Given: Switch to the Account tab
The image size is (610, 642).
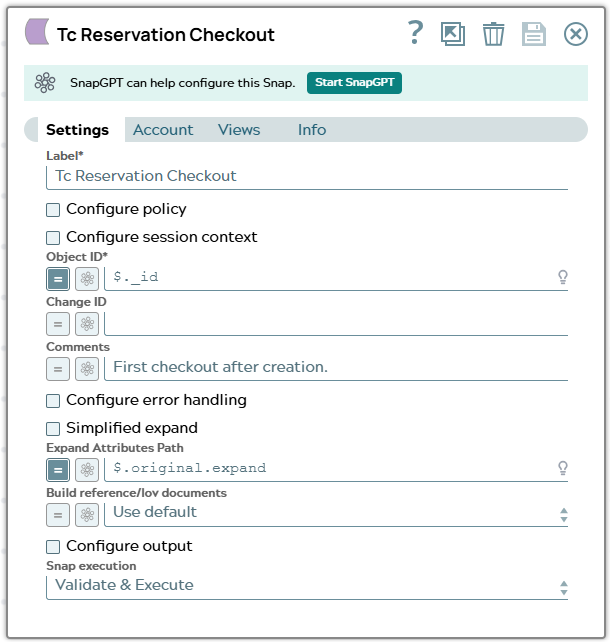Looking at the screenshot, I should click(163, 130).
